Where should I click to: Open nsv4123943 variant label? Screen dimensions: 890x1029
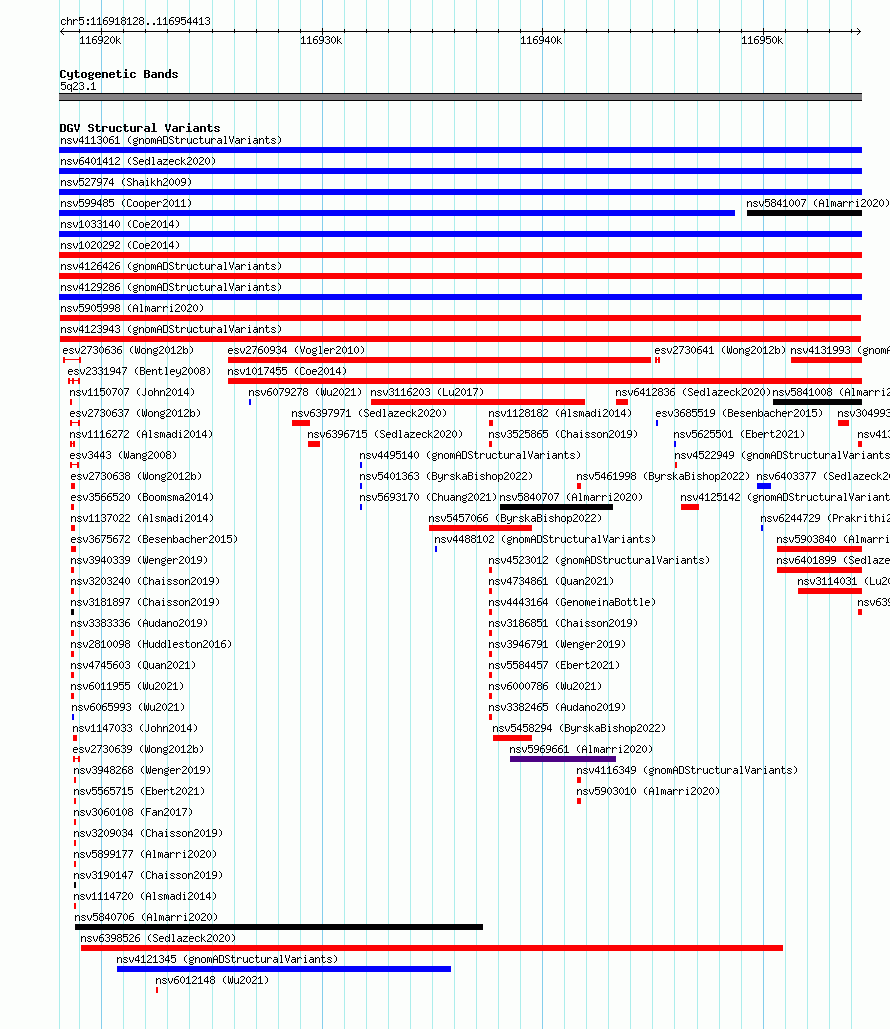pyautogui.click(x=171, y=329)
